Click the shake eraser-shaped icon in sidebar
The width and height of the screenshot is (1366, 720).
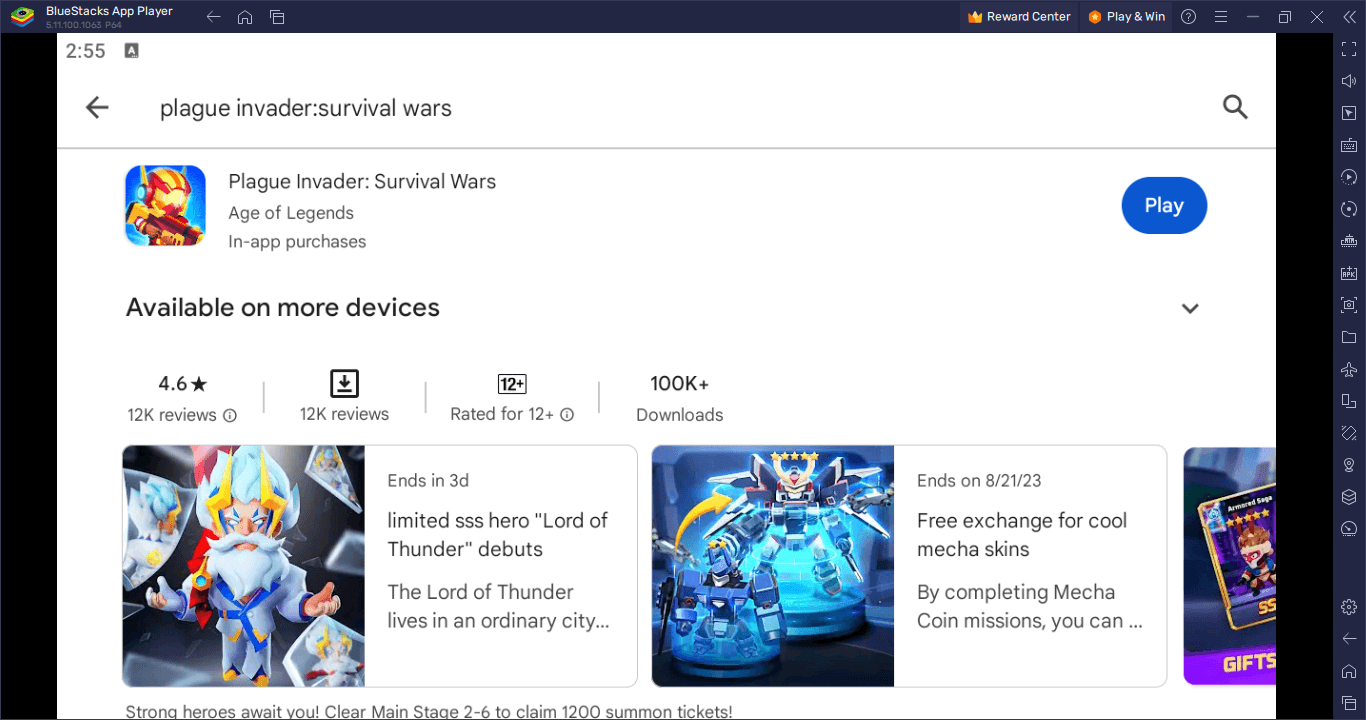1349,433
